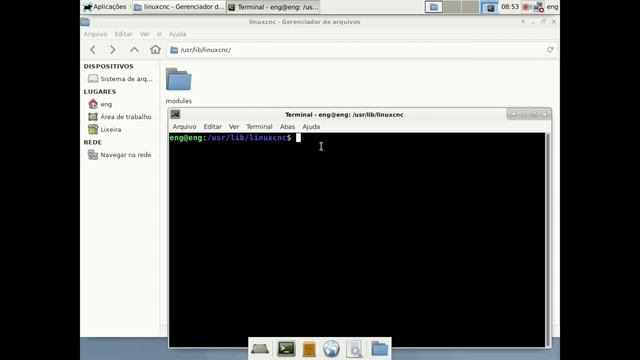Launch the orange file manager dock icon
Screen dimensions: 640x360
tap(309, 349)
